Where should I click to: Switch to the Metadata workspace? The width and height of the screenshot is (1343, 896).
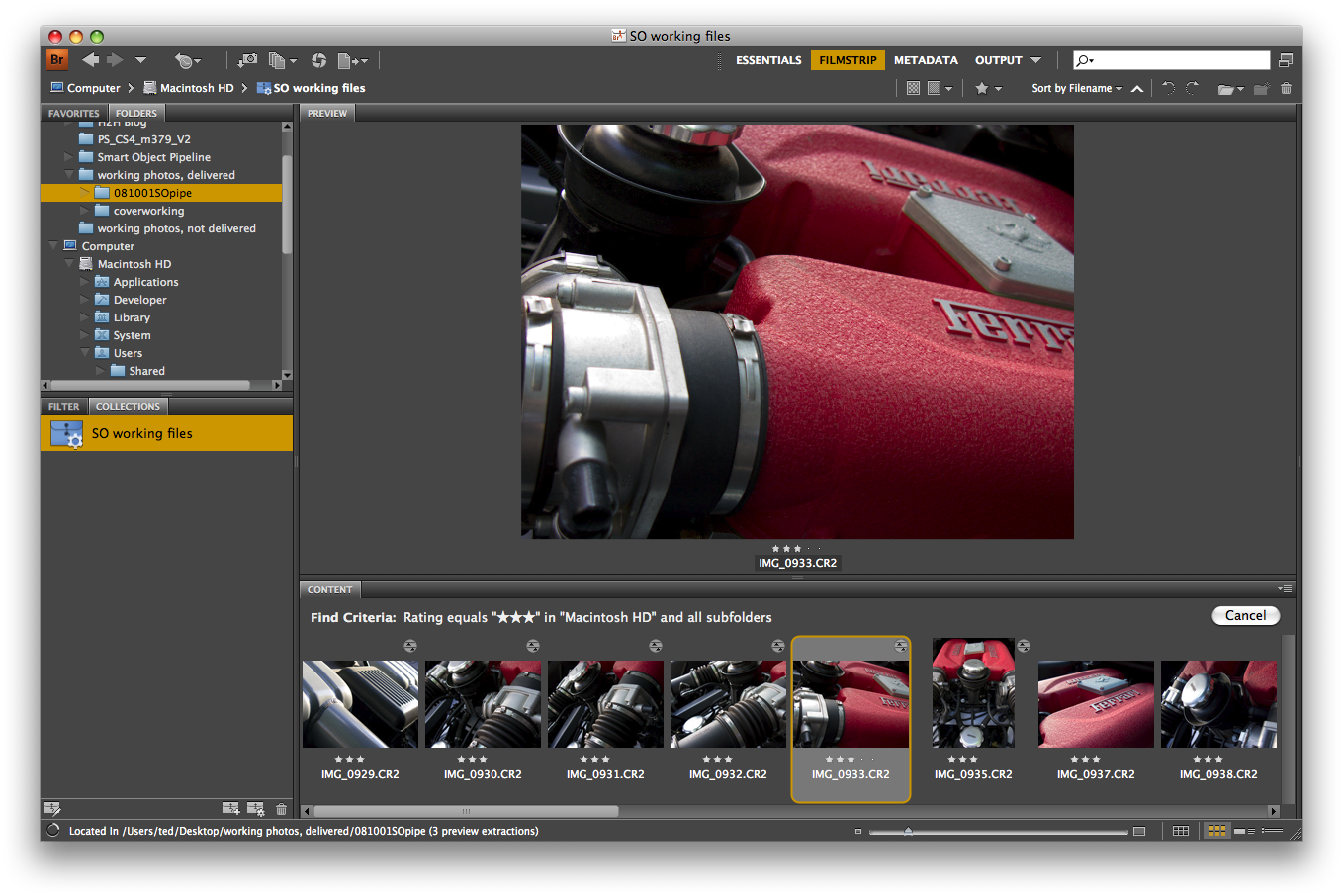926,60
